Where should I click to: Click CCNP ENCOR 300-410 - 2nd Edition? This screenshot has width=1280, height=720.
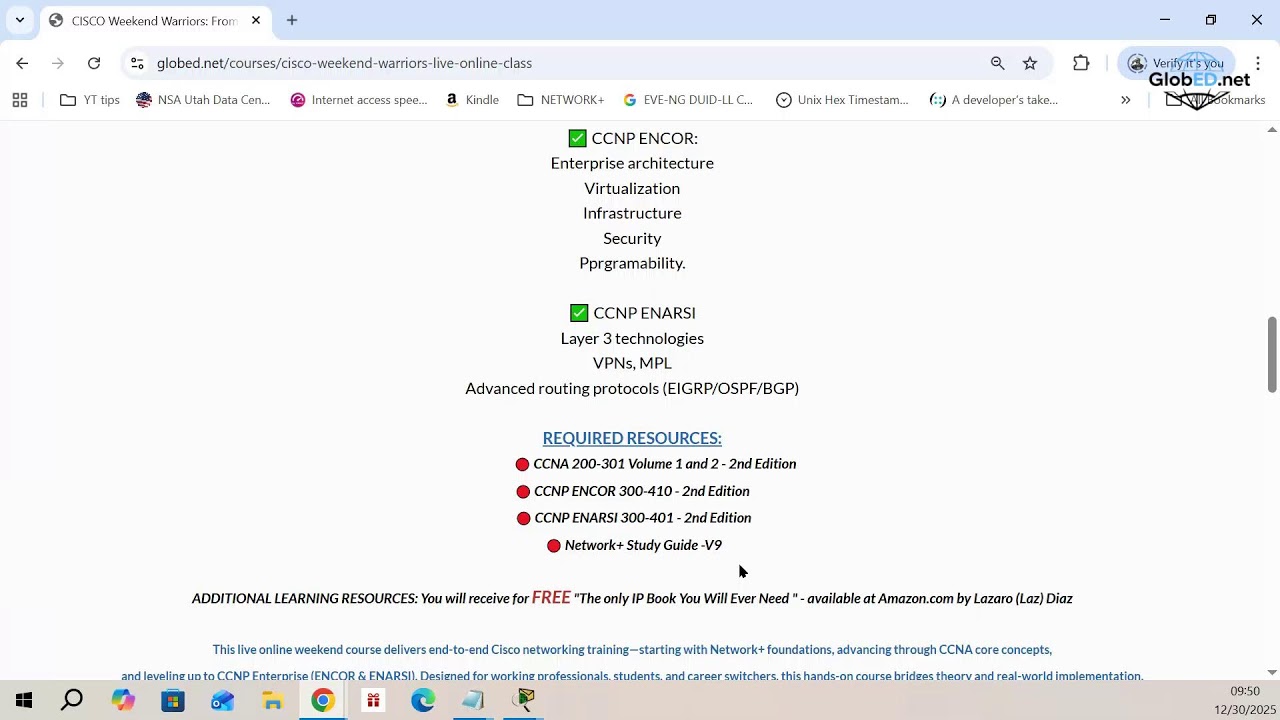[x=642, y=491]
